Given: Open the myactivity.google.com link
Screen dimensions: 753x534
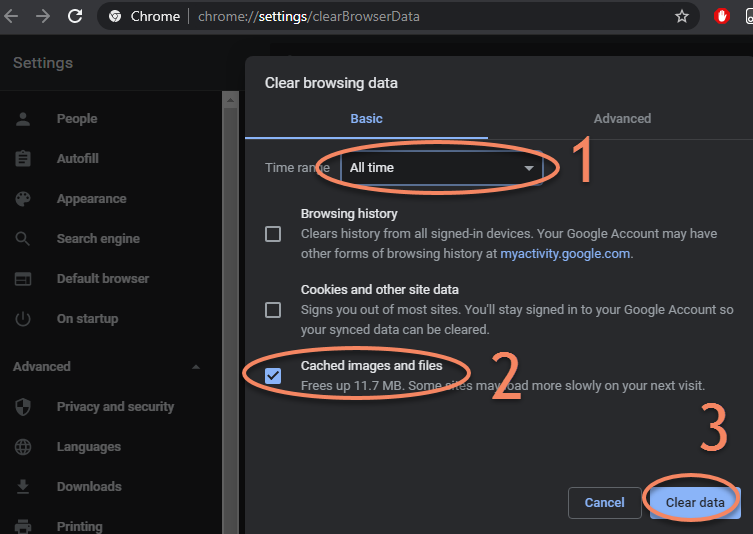Looking at the screenshot, I should click(565, 254).
